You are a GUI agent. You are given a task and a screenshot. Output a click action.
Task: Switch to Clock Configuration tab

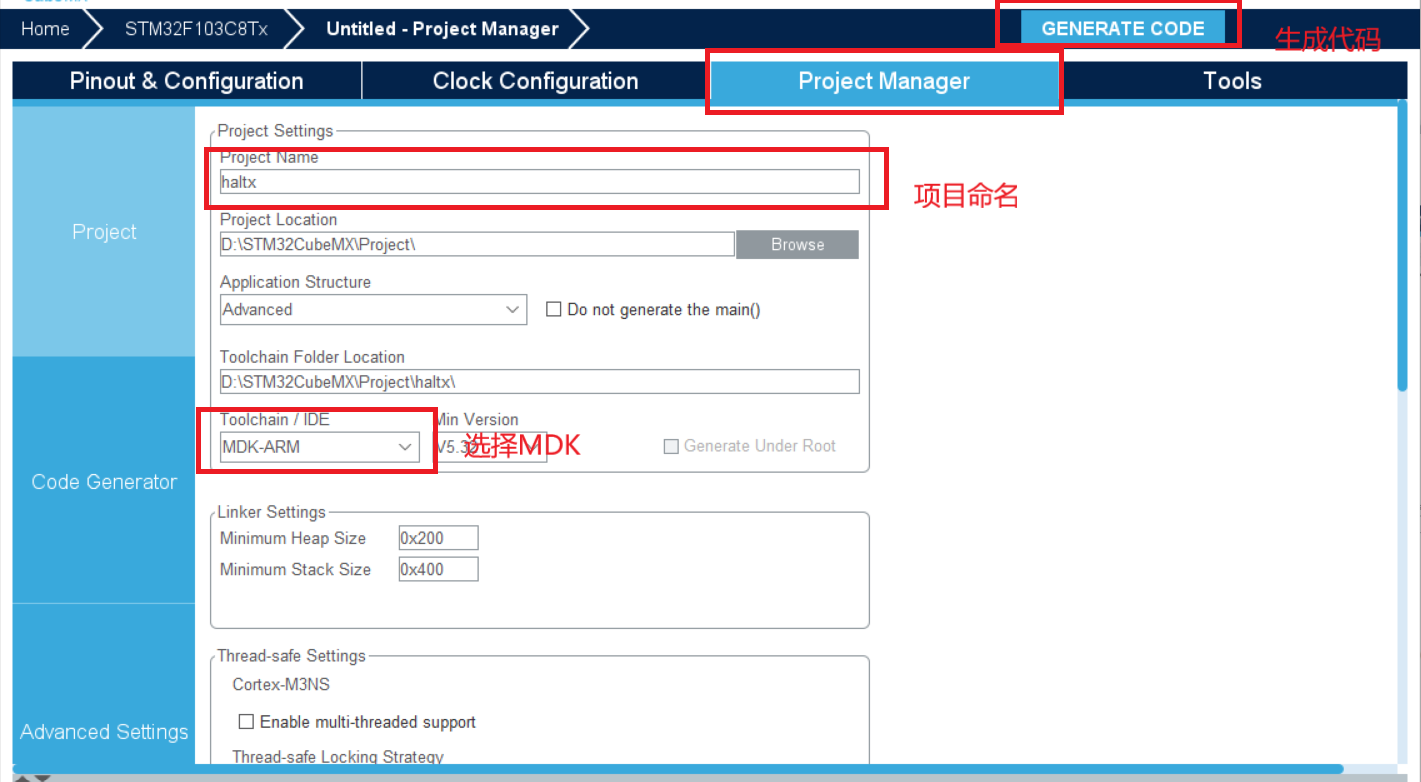pos(535,81)
